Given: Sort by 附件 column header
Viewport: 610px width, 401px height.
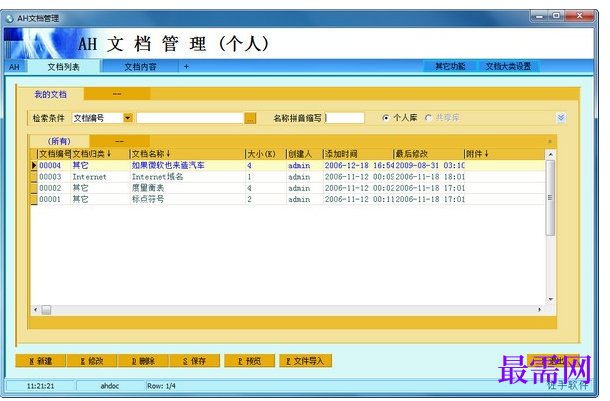Looking at the screenshot, I should tap(505, 154).
